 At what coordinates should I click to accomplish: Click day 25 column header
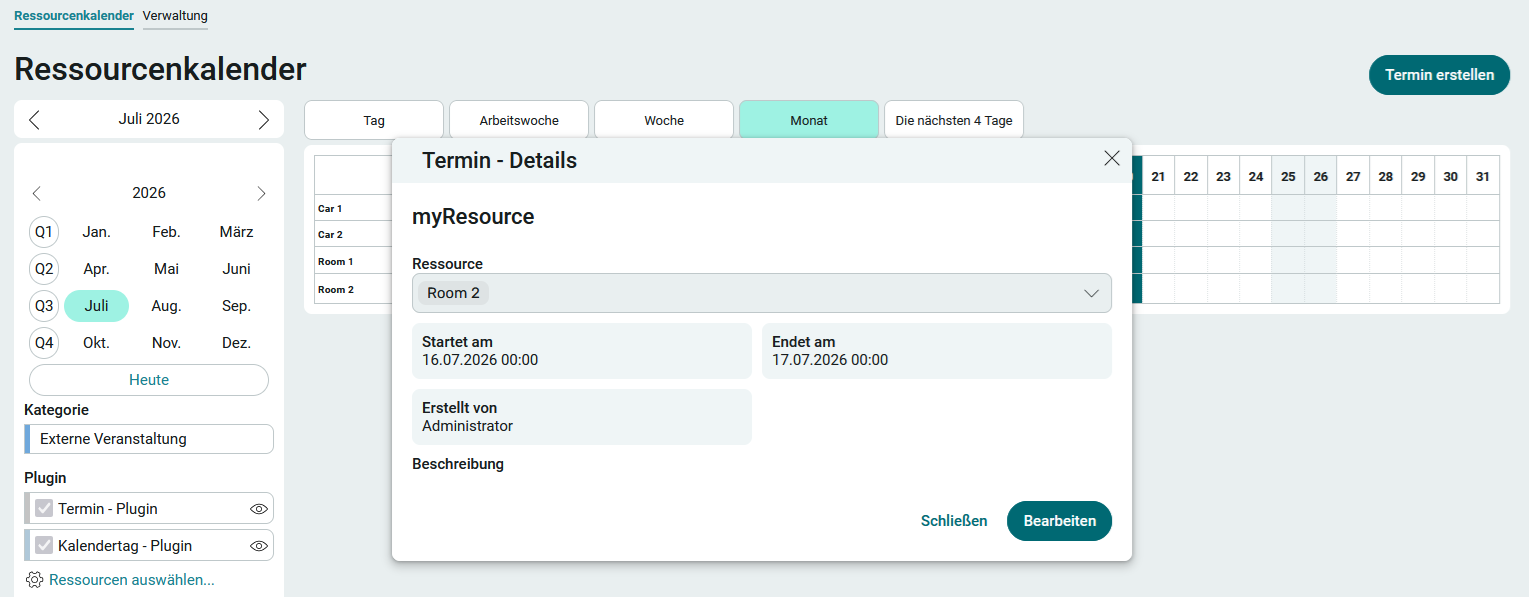[1288, 176]
